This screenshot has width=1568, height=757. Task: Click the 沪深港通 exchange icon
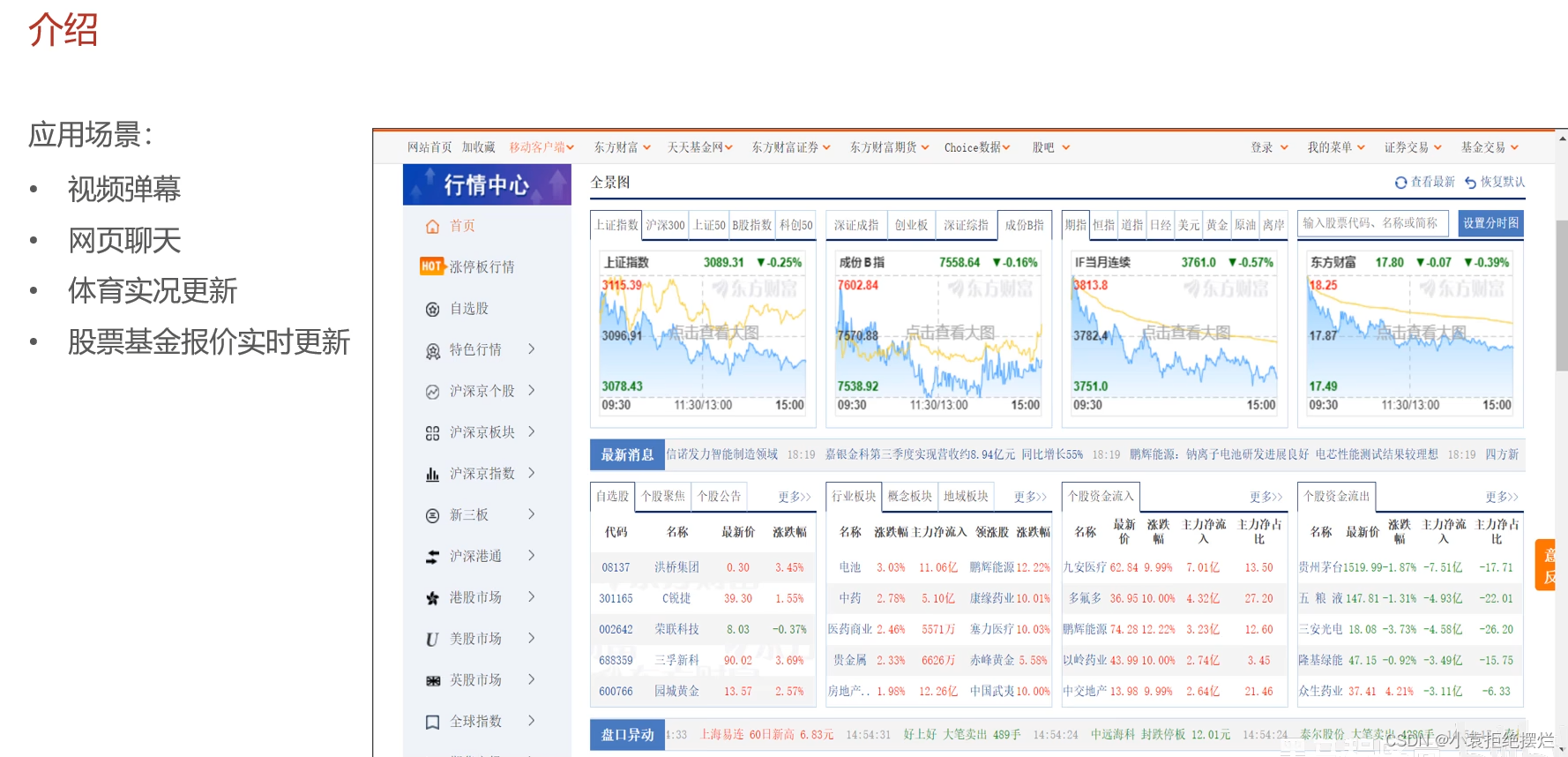tap(432, 557)
